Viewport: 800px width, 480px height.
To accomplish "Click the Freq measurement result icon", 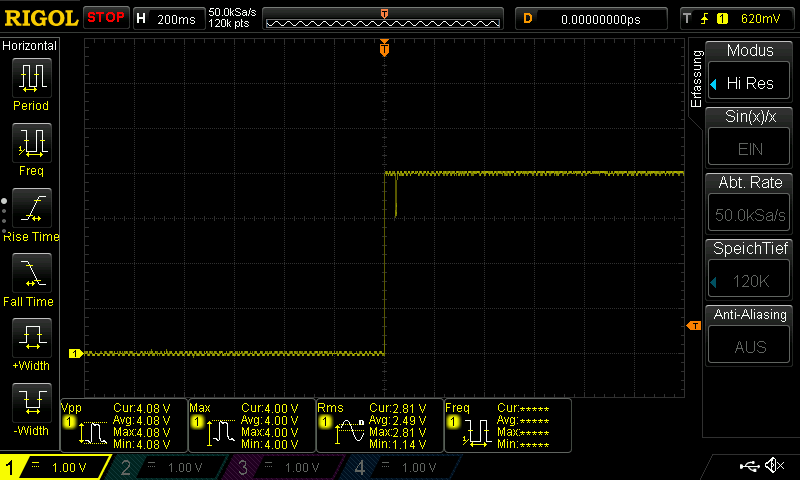I will tap(477, 433).
